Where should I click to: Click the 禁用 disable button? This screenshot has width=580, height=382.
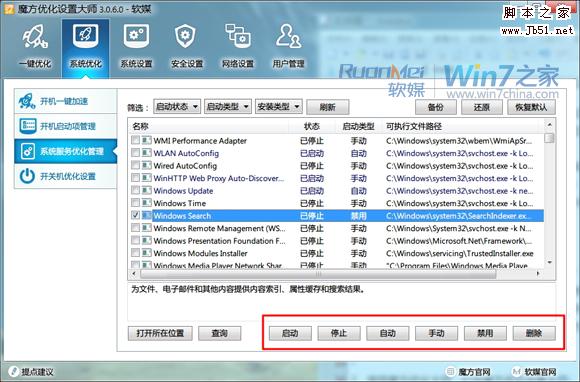point(485,333)
